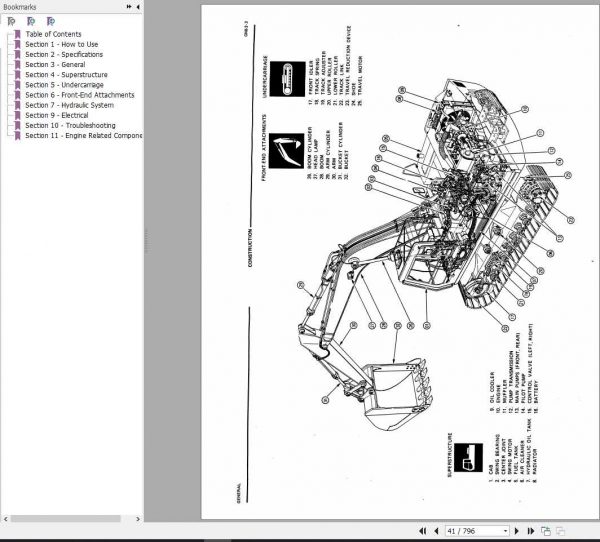The image size is (600, 542).
Task: Click bookmark icon beside Table of Contents
Action: coord(17,34)
